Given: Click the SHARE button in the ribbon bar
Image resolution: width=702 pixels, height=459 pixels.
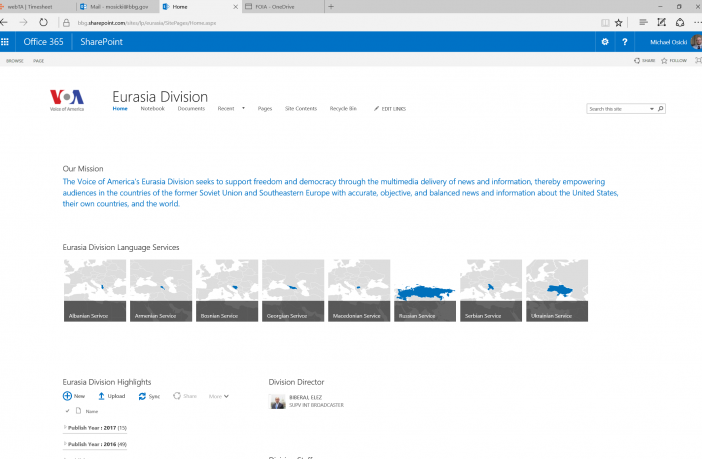Looking at the screenshot, I should [x=645, y=60].
